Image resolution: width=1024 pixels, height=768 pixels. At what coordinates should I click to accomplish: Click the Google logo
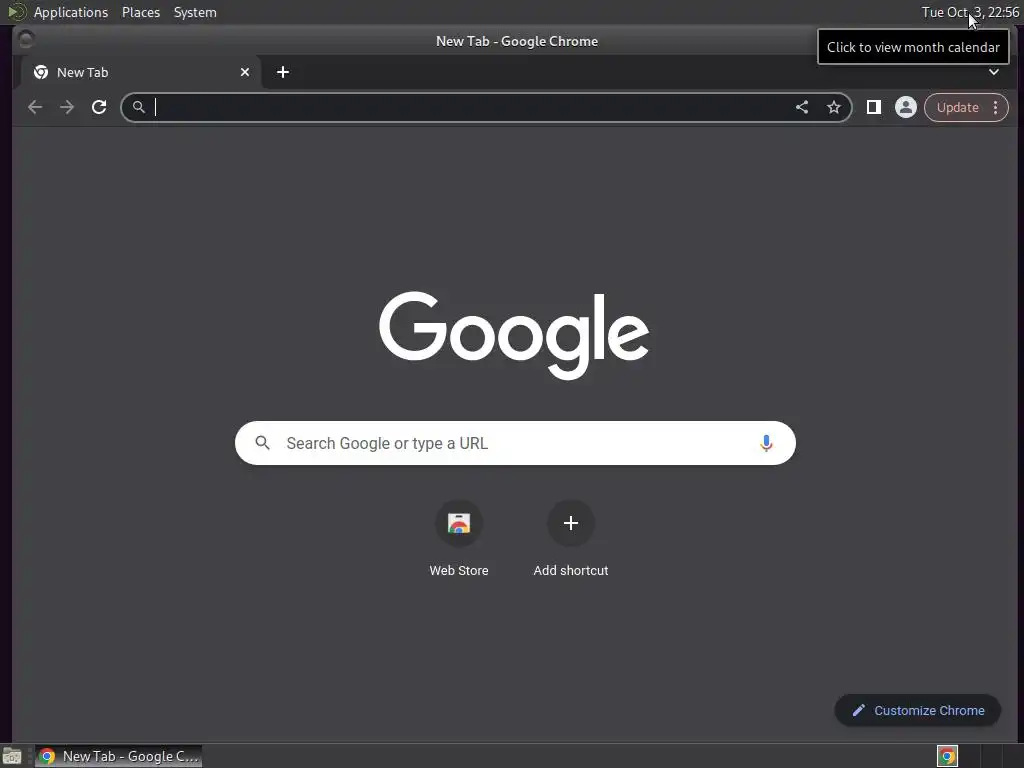pos(514,335)
